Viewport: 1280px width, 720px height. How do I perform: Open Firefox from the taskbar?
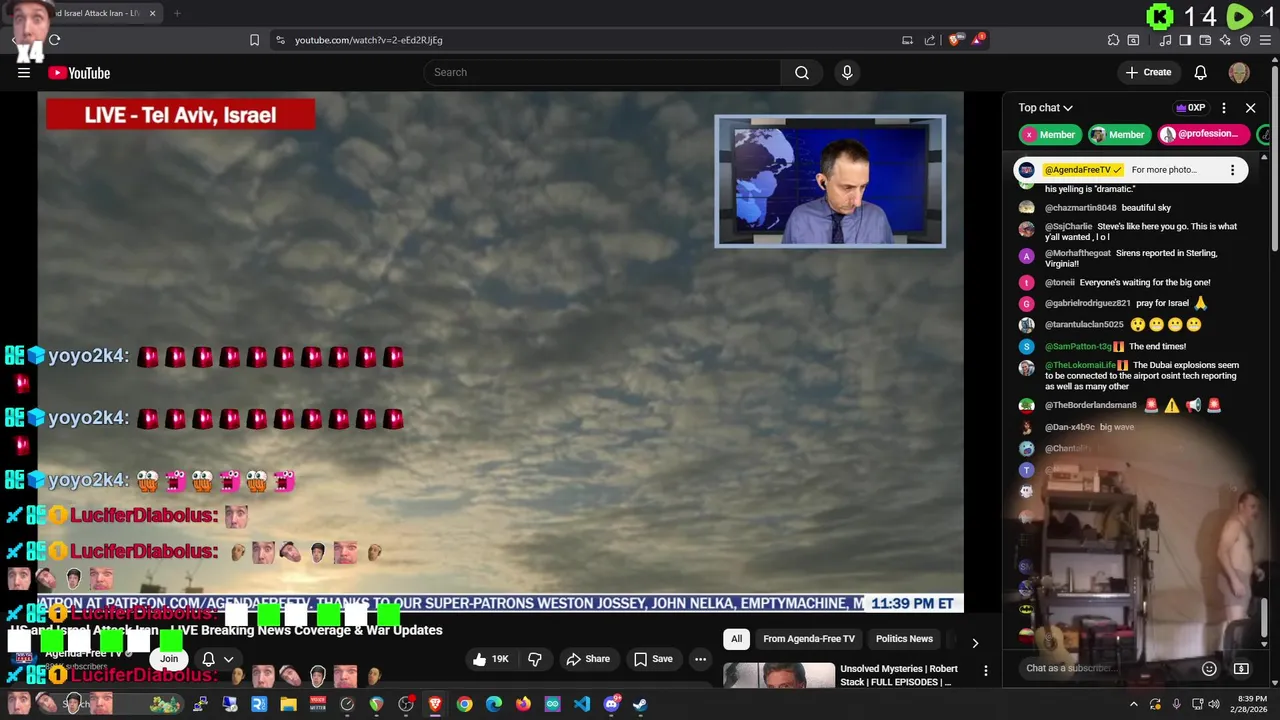pos(523,704)
